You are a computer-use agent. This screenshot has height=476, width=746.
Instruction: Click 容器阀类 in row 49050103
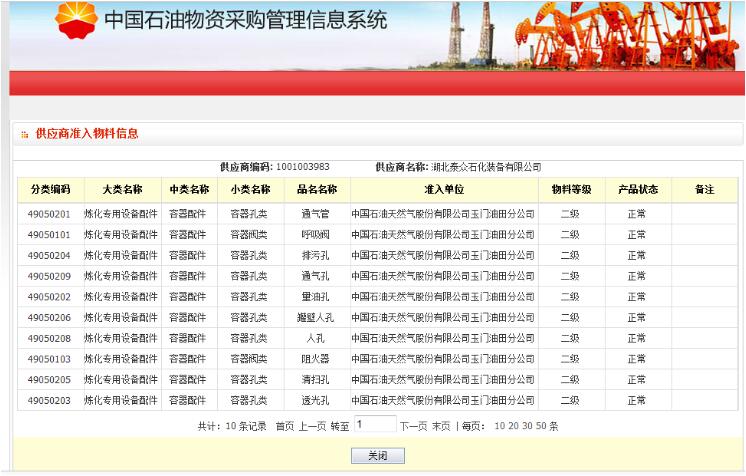(x=249, y=359)
